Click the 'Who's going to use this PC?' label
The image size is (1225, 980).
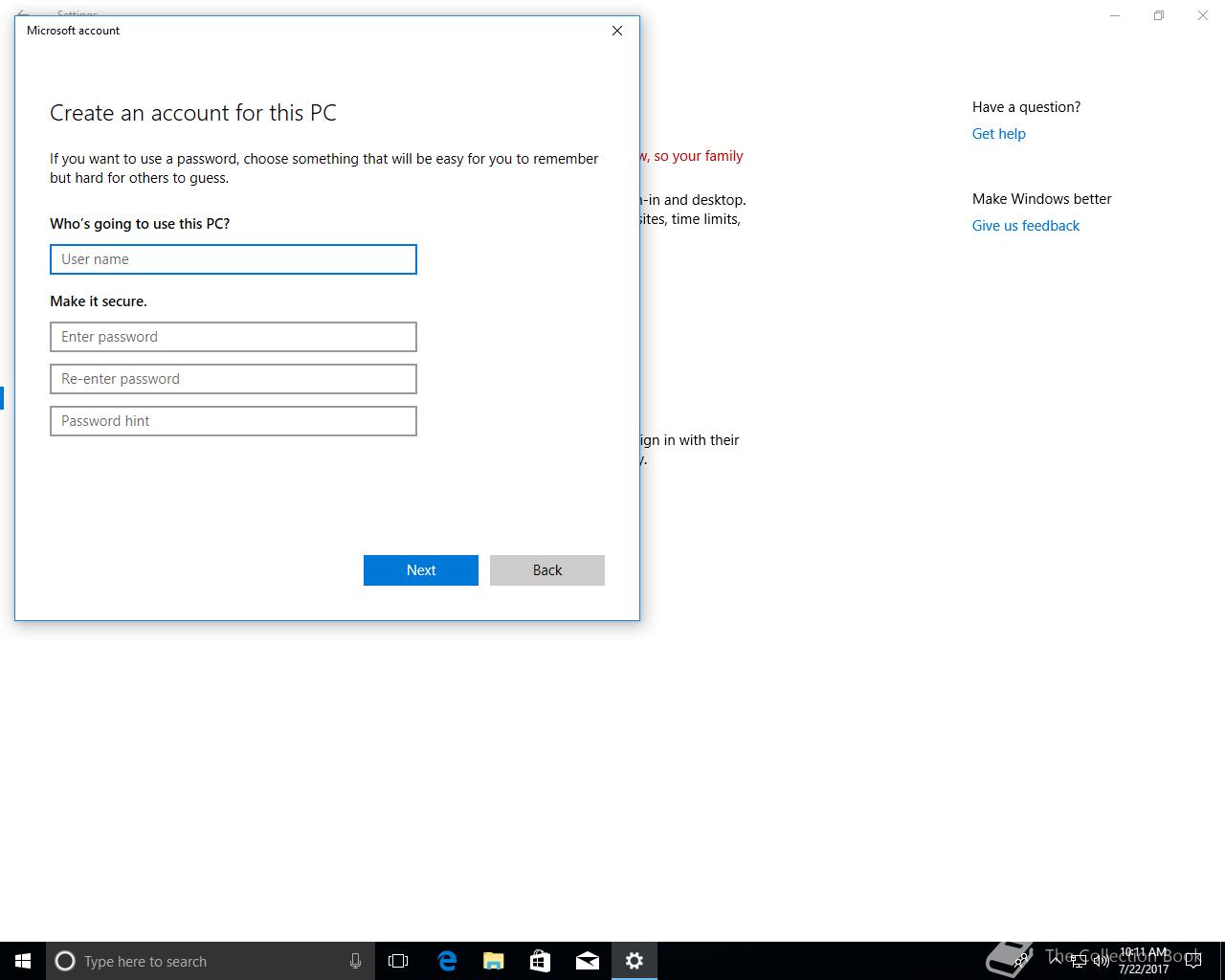(140, 224)
